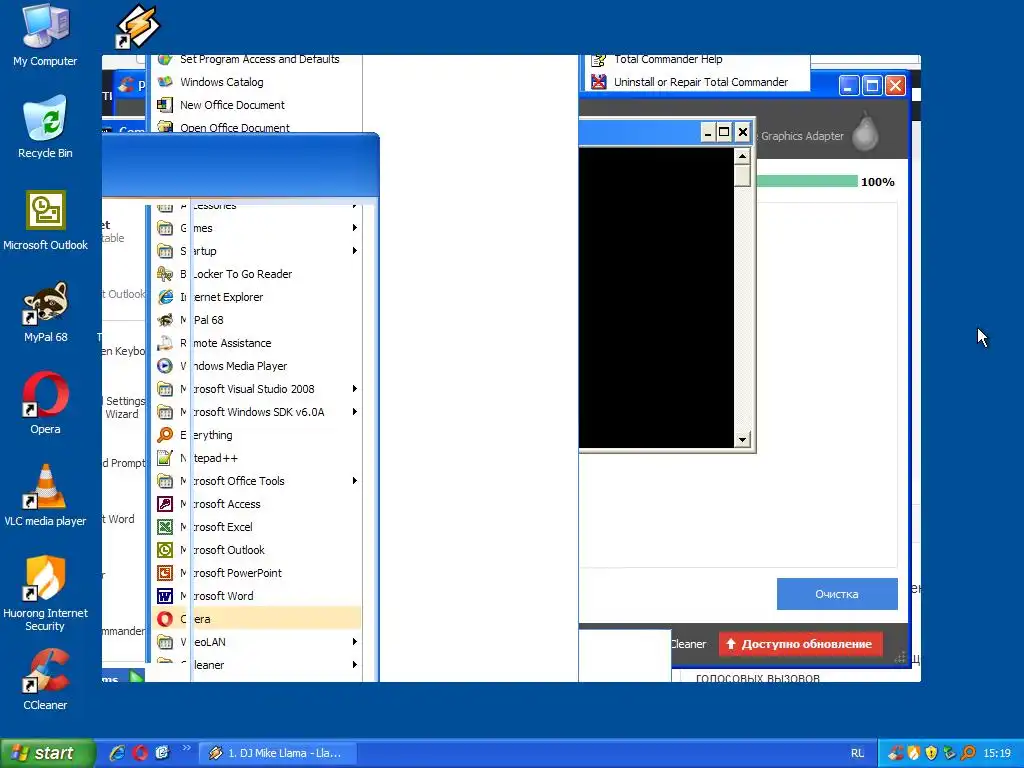Select the CCleaner desktop shortcut
The height and width of the screenshot is (768, 1024).
tap(45, 680)
